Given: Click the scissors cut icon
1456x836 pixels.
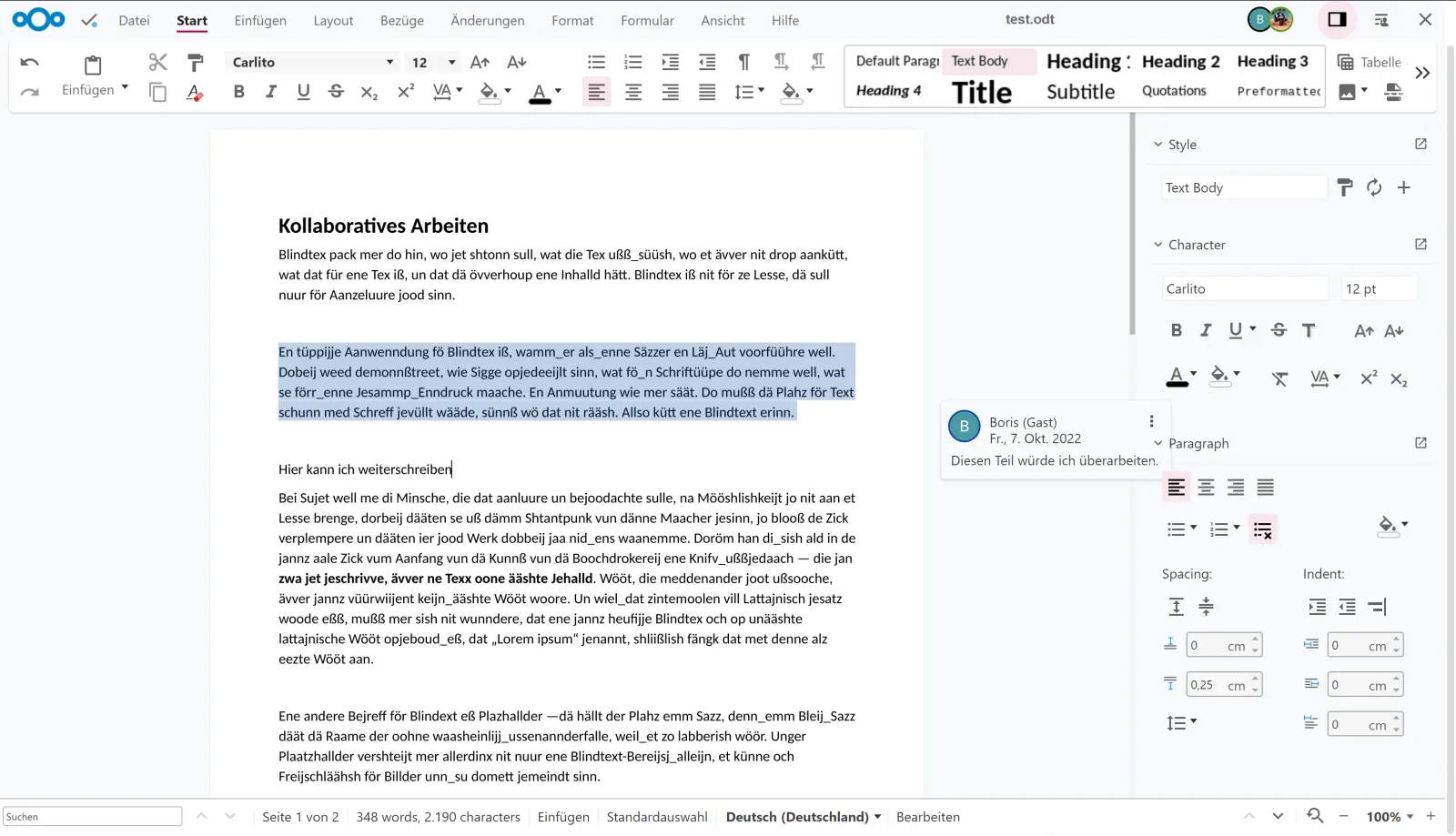Looking at the screenshot, I should 158,62.
